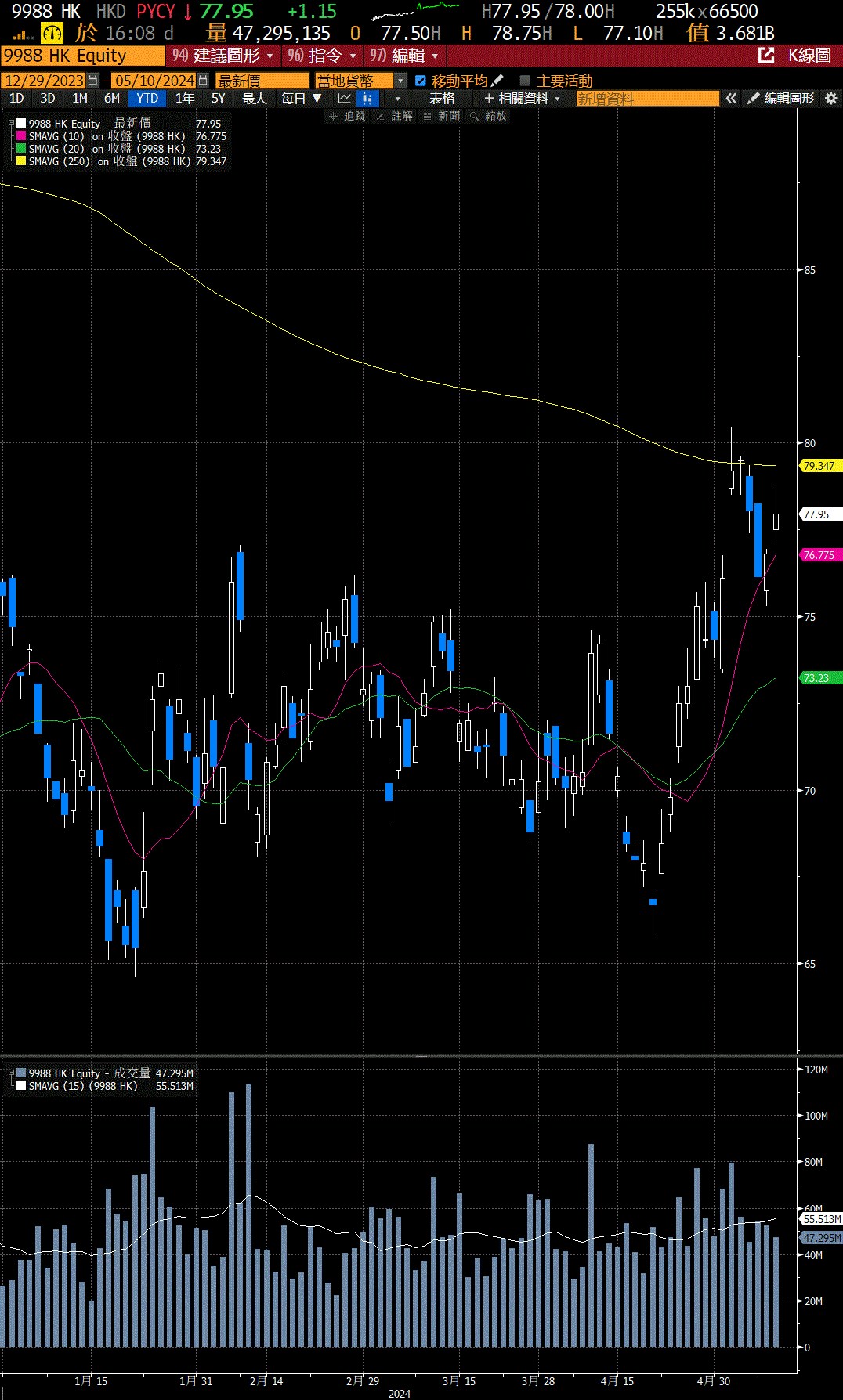
Task: Select the 5Y time range tab
Action: [x=218, y=99]
